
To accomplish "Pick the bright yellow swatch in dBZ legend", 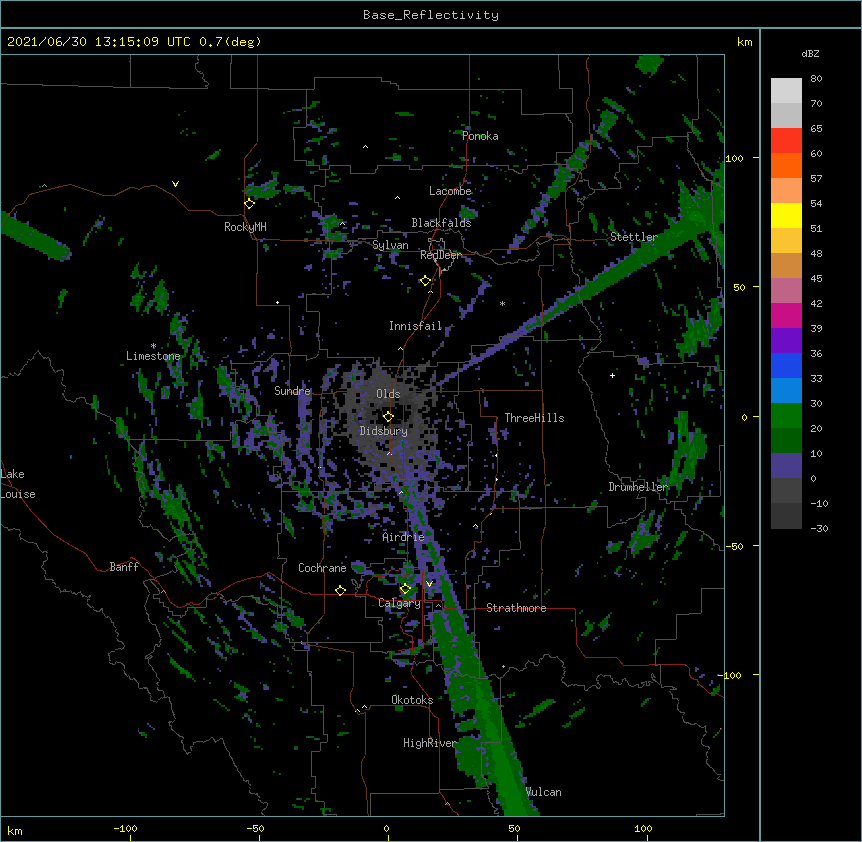I will pyautogui.click(x=786, y=215).
